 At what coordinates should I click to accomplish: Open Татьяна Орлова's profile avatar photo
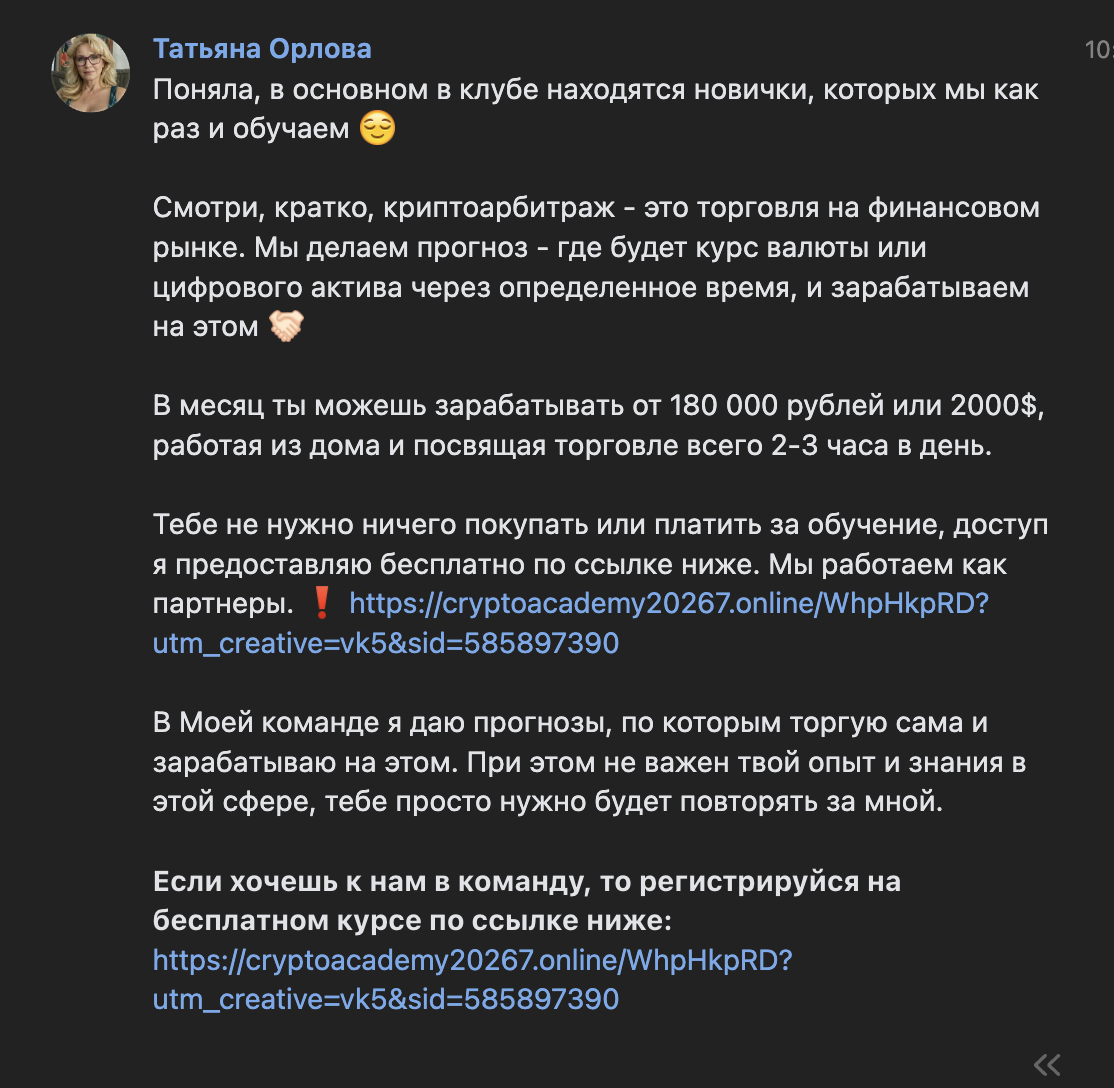pyautogui.click(x=91, y=73)
